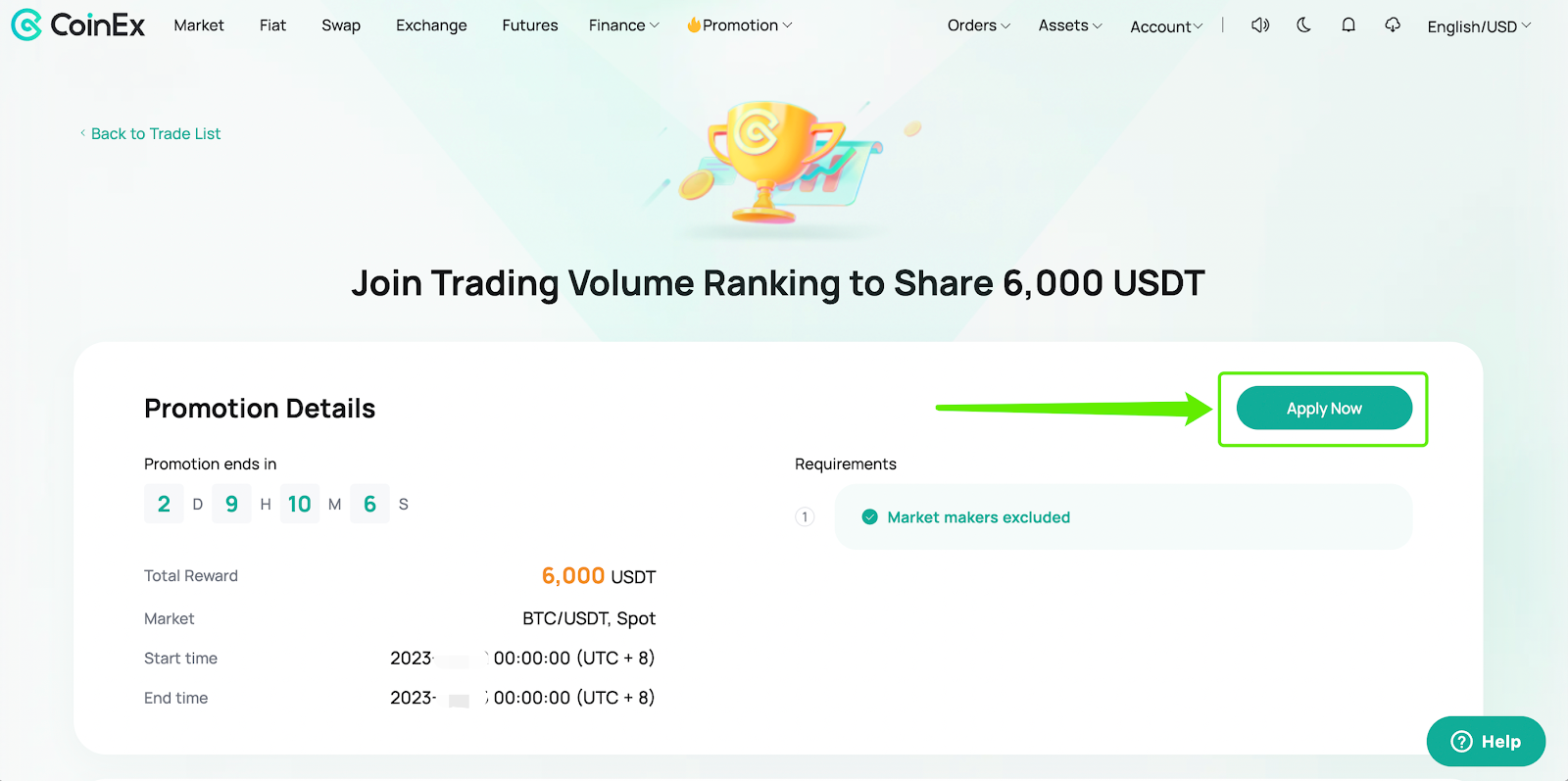Image resolution: width=1568 pixels, height=781 pixels.
Task: Click the question mark Help icon
Action: coord(1461,742)
